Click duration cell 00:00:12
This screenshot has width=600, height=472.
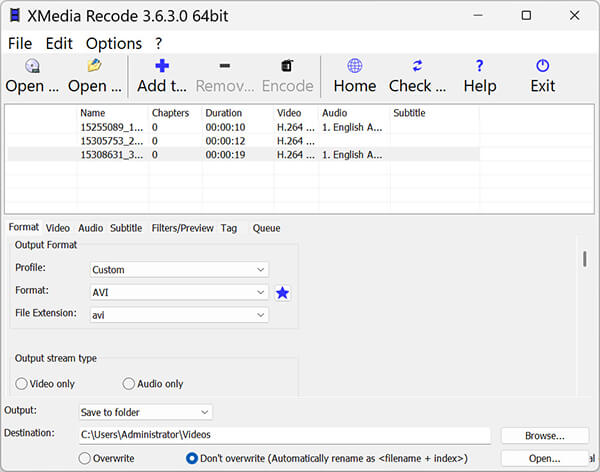tap(225, 141)
